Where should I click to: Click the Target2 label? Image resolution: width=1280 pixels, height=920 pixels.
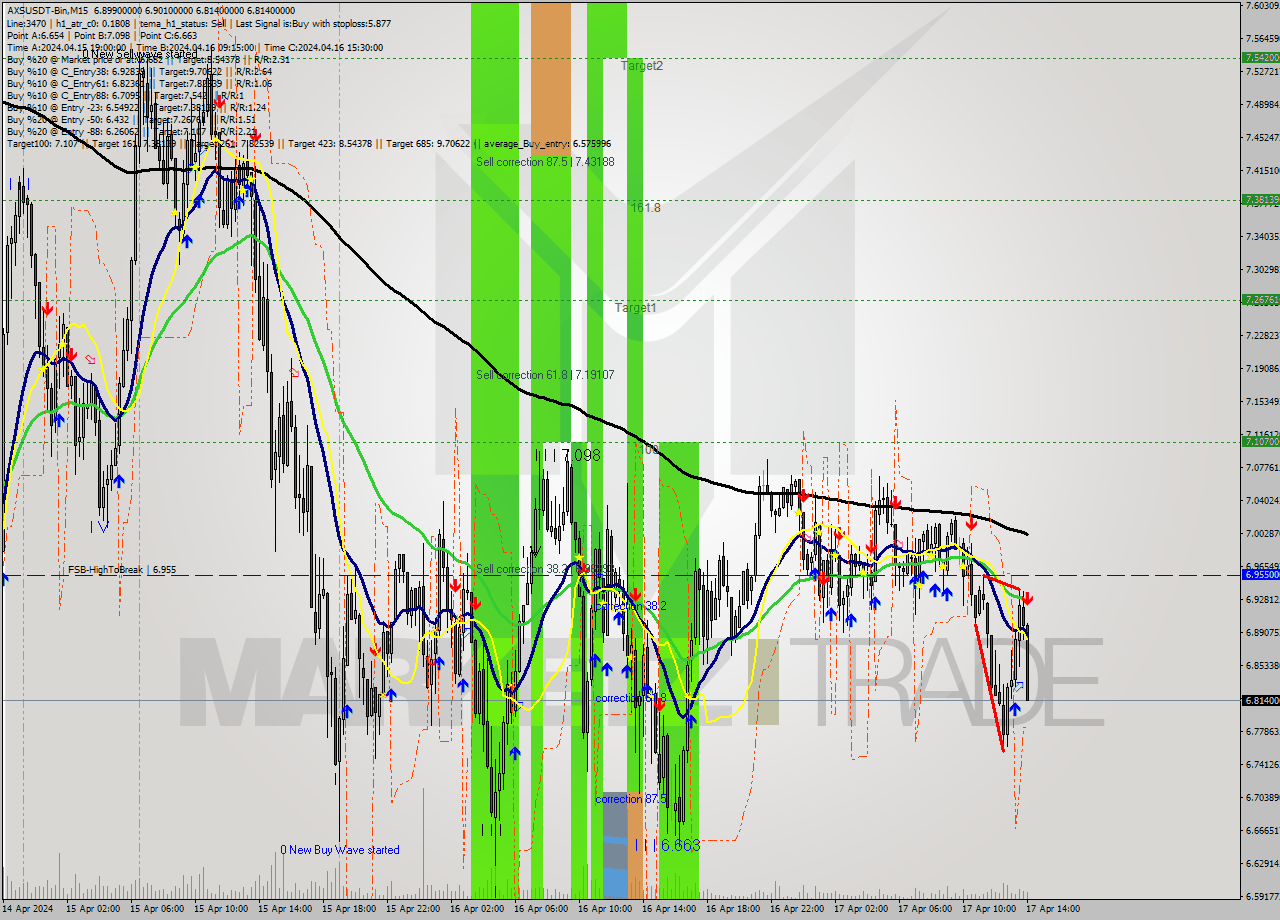tap(641, 65)
